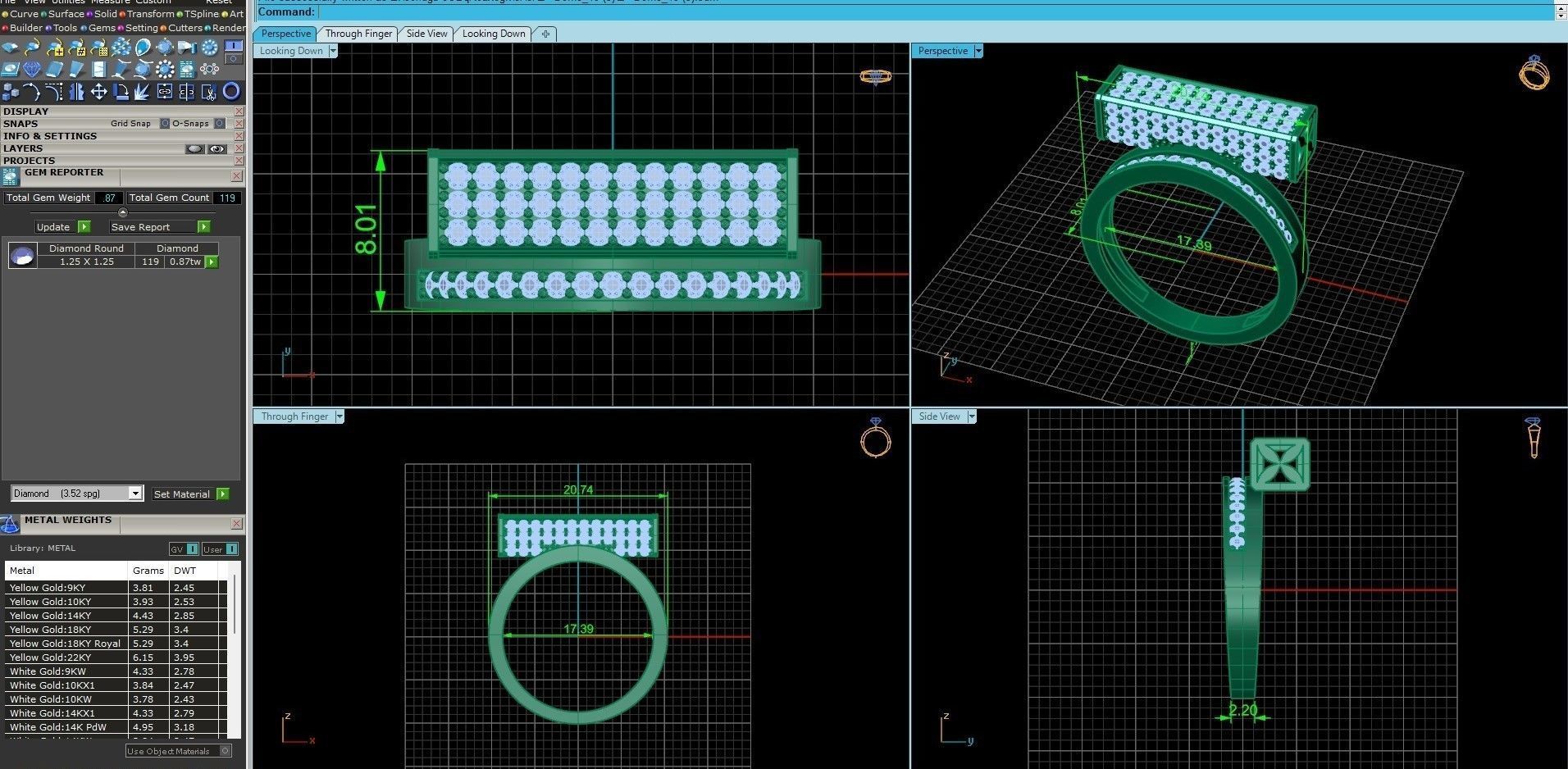Screen dimensions: 1568x769
Task: Select the gem surrounded by white beads icon
Action: click(165, 69)
